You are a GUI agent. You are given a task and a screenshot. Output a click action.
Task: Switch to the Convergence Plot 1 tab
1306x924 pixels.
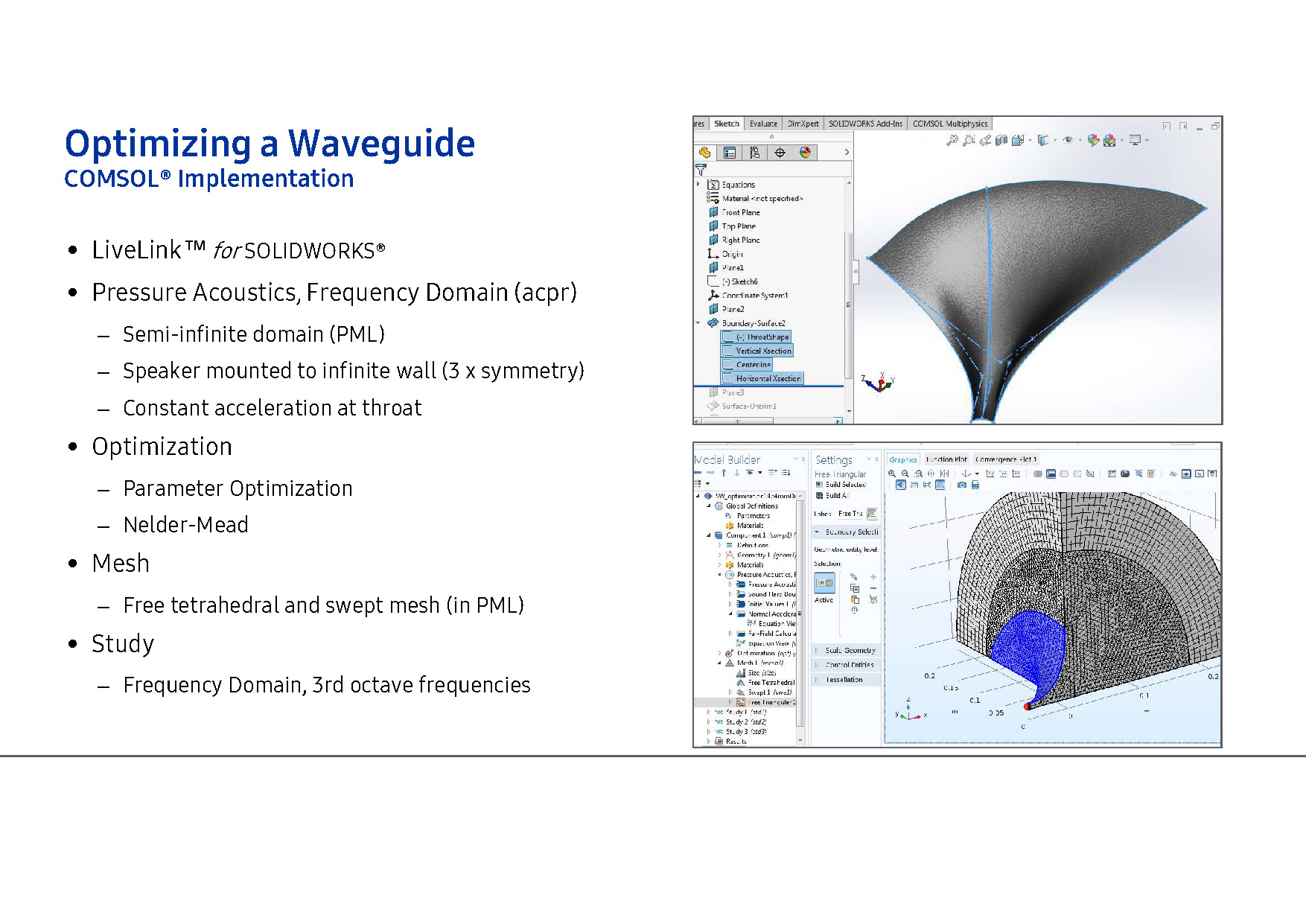pyautogui.click(x=1006, y=459)
